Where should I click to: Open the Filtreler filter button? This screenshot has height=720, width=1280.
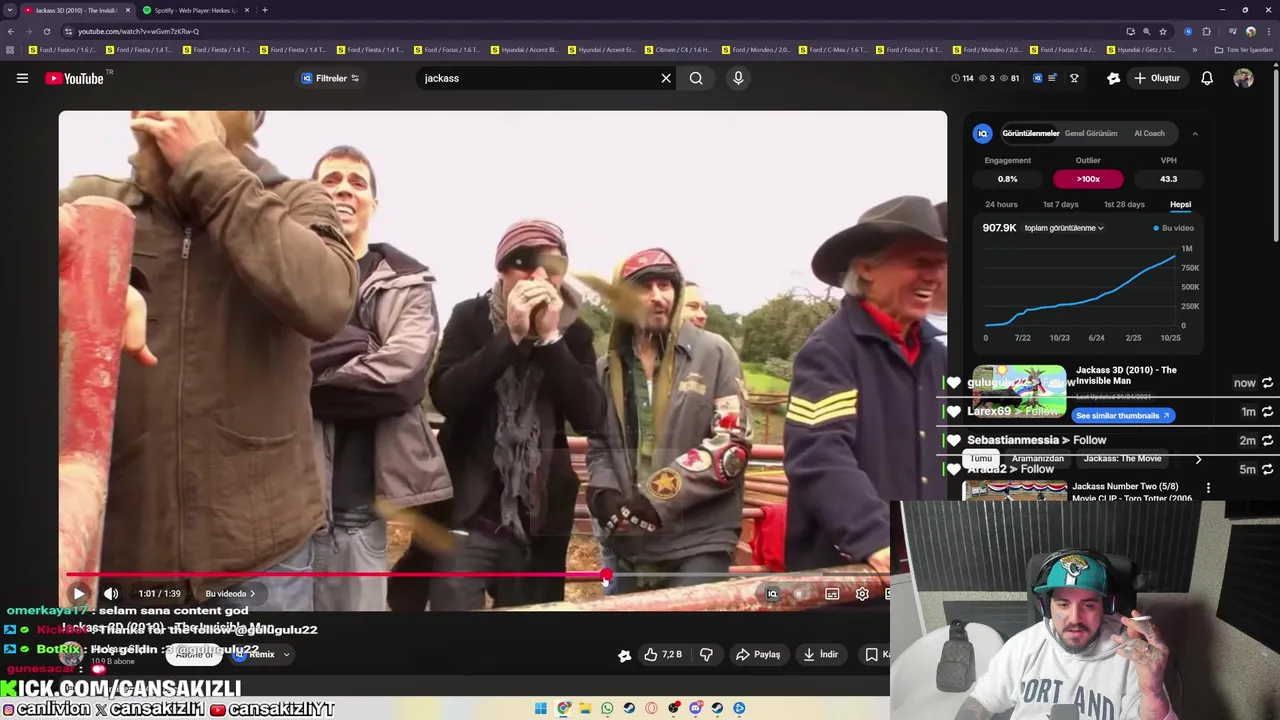tap(330, 78)
